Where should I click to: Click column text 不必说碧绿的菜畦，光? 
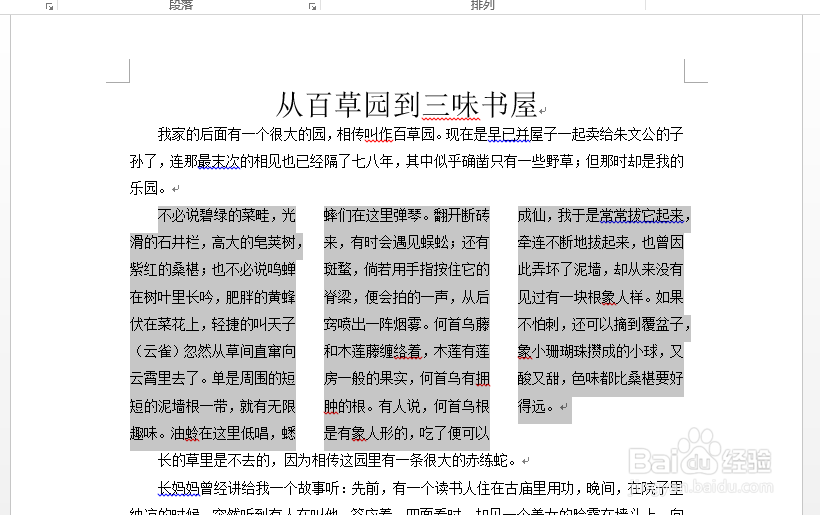click(x=226, y=215)
